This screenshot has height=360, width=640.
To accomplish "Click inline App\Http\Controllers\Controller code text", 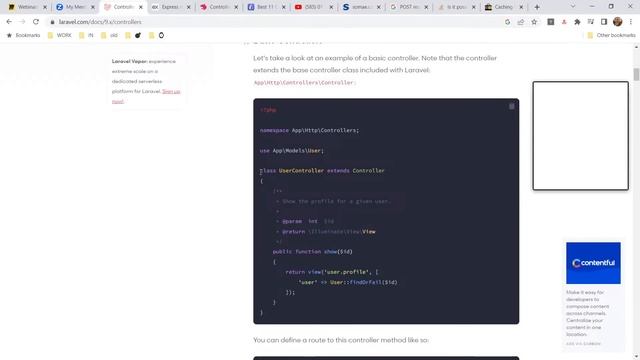I will point(304,83).
